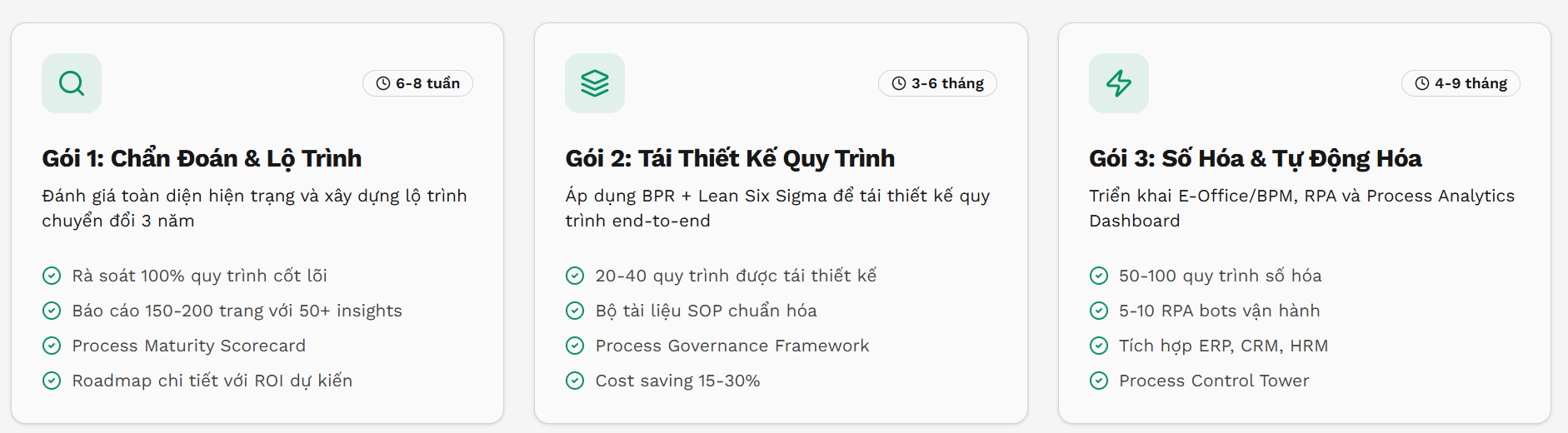This screenshot has height=433, width=1568.
Task: Click the Tích hợp ERP, CRM, HRM item
Action: pos(1223,346)
